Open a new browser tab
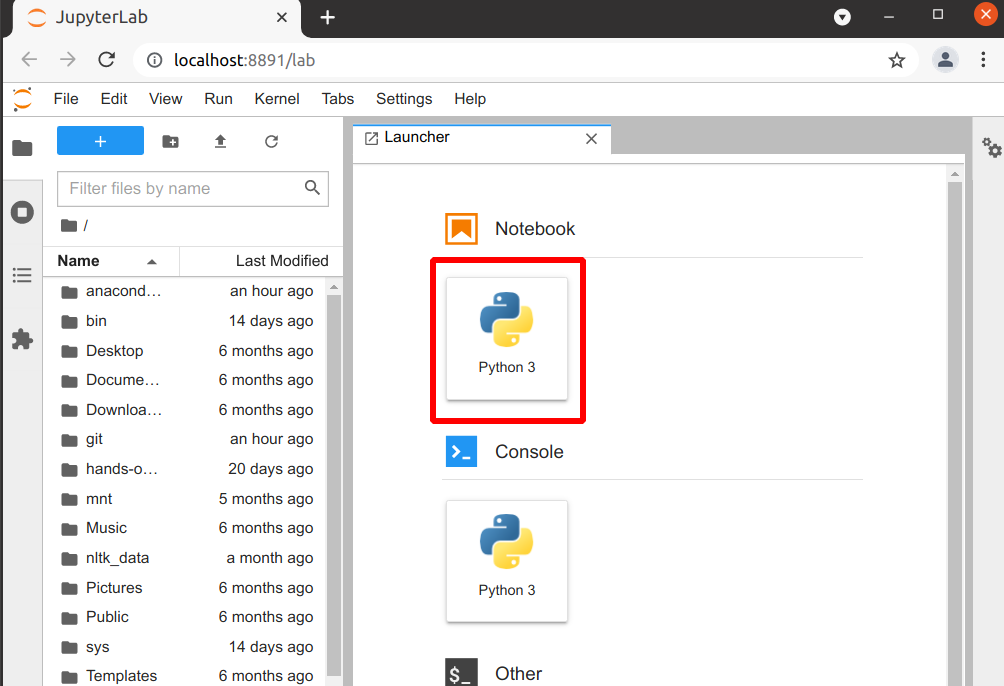This screenshot has height=686, width=1004. pos(327,17)
